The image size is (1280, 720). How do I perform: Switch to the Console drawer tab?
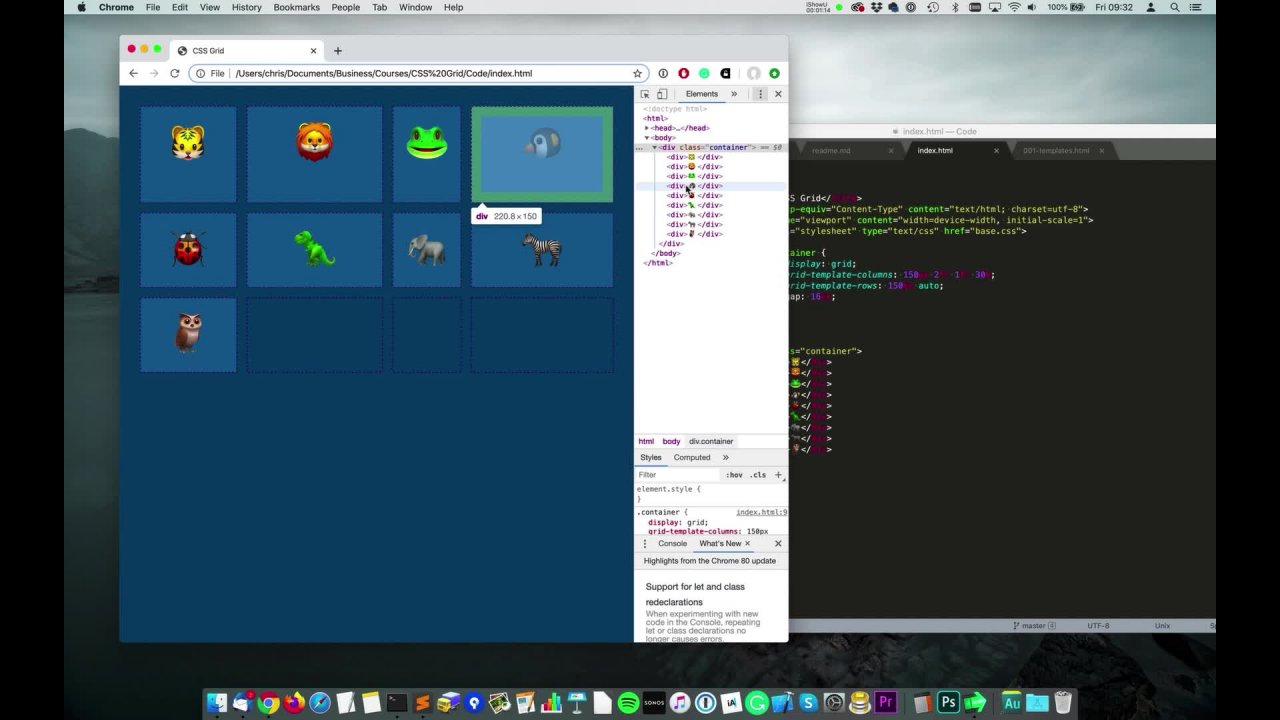[x=672, y=544]
